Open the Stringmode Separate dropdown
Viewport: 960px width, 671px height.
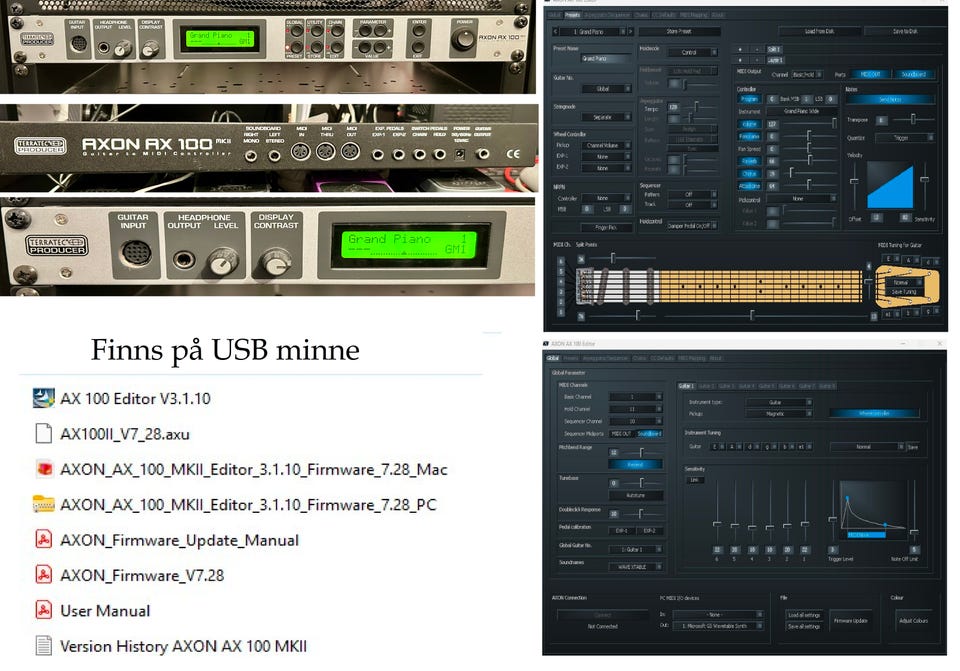606,117
